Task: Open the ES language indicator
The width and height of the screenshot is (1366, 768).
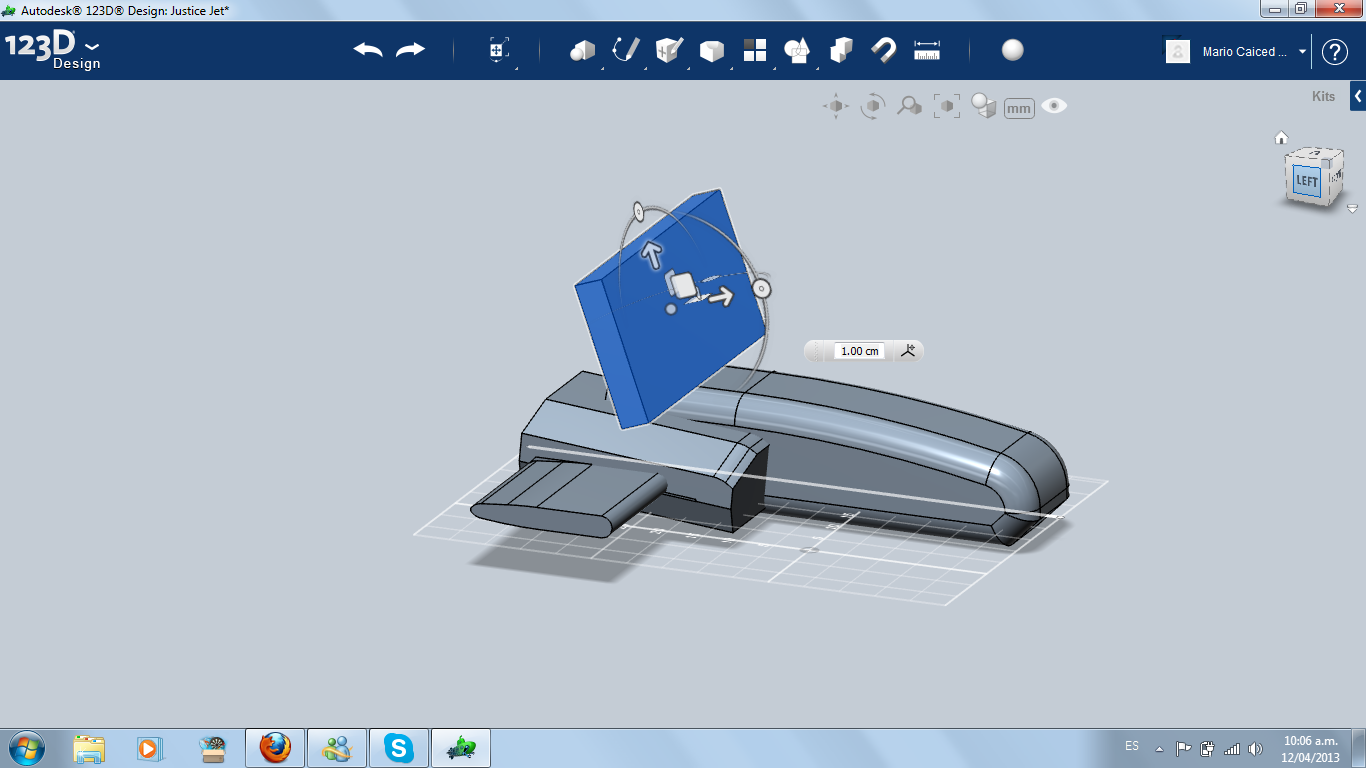Action: (x=1132, y=747)
